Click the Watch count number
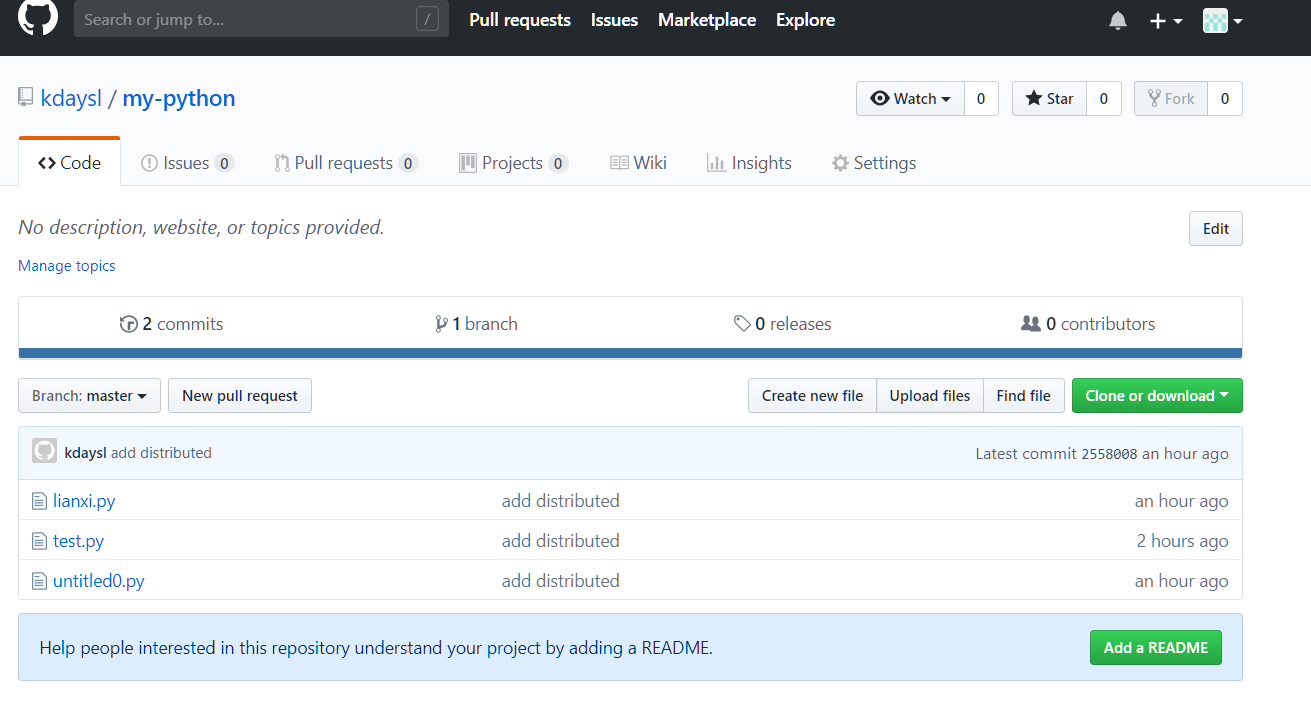This screenshot has height=719, width=1311. tap(981, 98)
